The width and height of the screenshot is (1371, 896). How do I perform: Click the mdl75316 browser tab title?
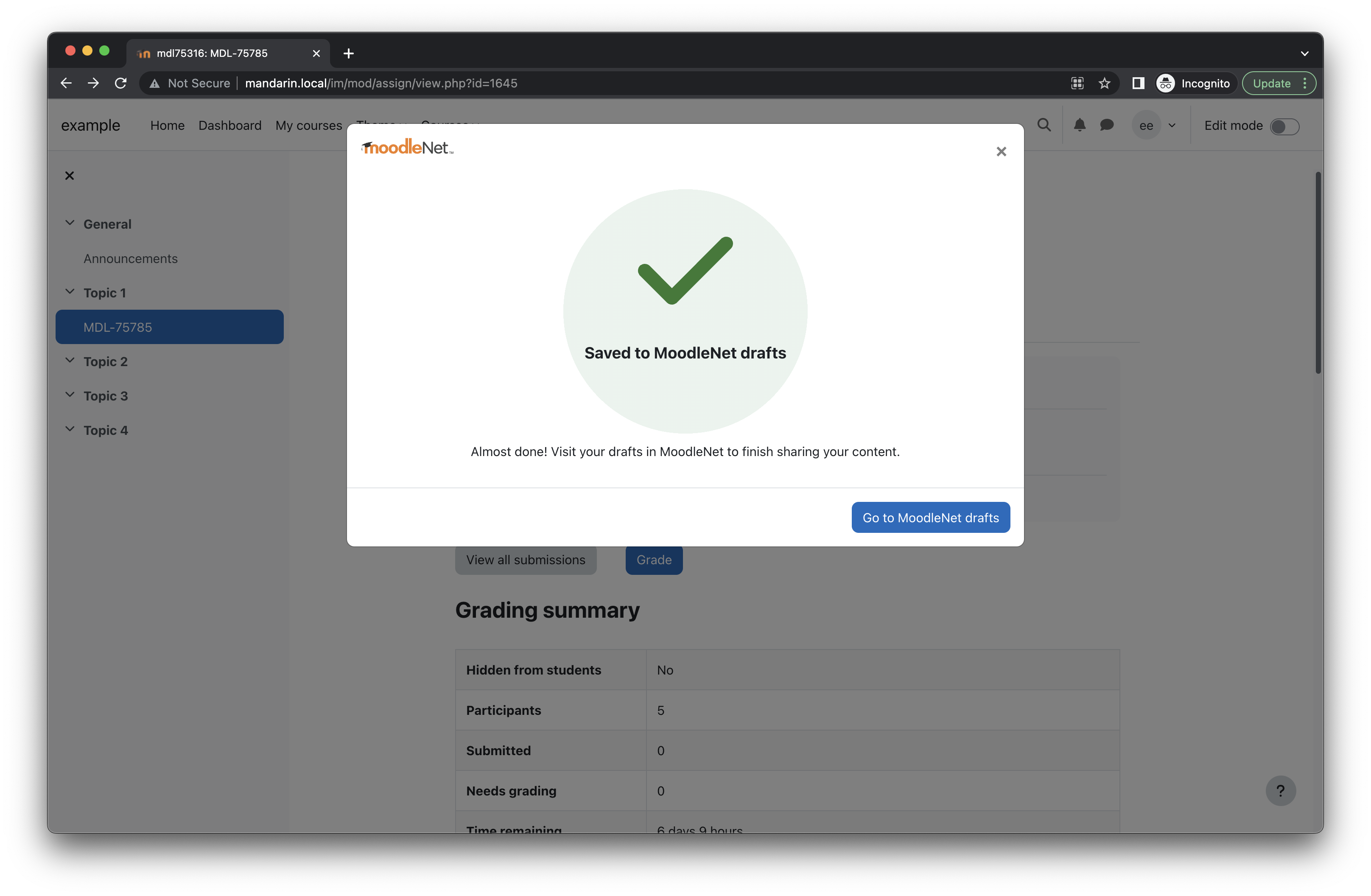click(x=212, y=53)
